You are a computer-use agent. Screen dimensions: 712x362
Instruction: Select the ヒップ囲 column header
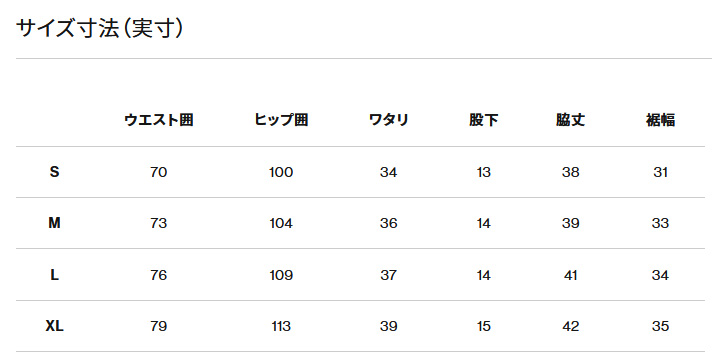(x=281, y=120)
